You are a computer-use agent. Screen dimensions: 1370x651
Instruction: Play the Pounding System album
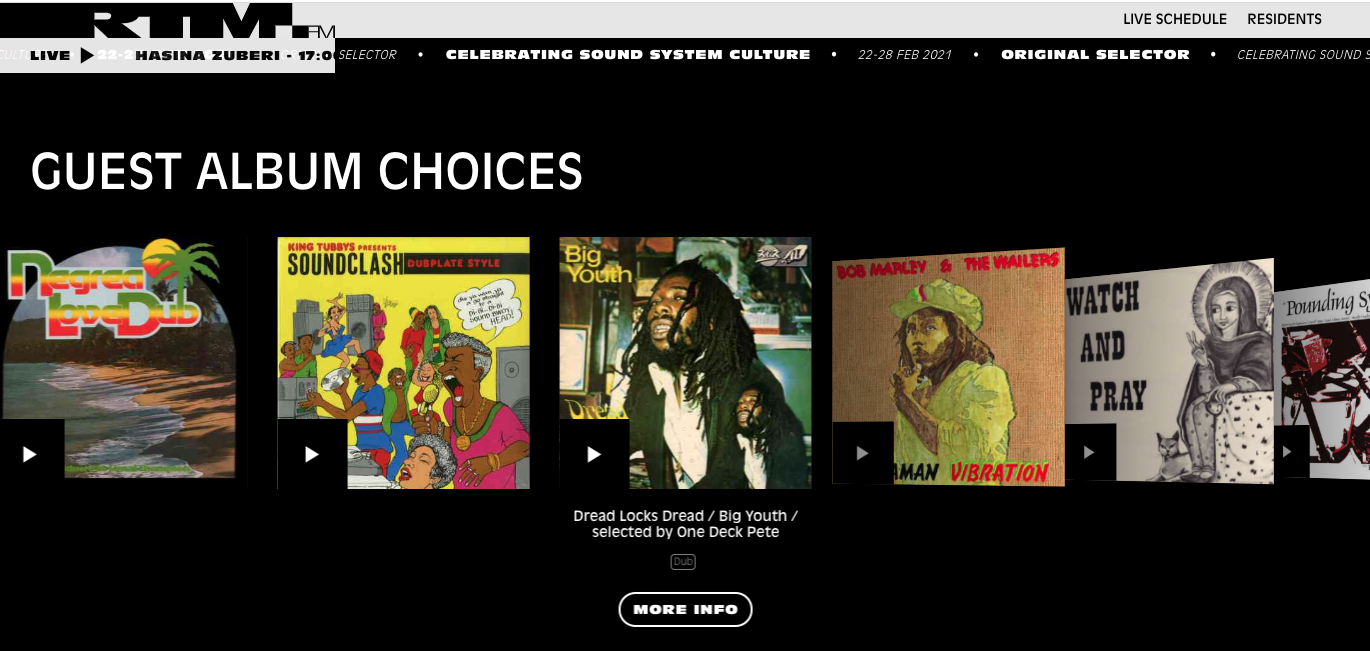tap(1288, 452)
